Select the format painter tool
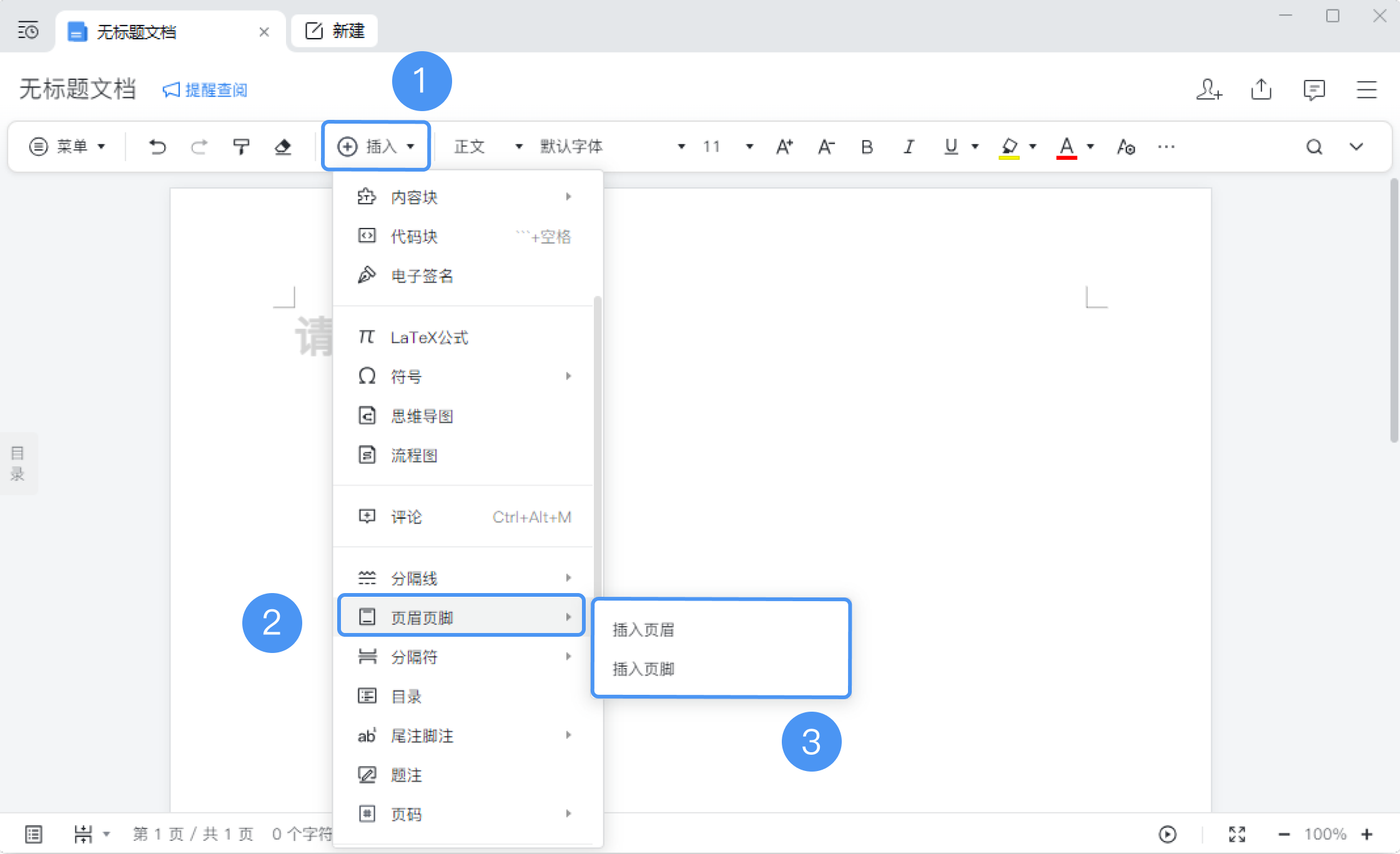The image size is (1400, 854). pos(241,147)
